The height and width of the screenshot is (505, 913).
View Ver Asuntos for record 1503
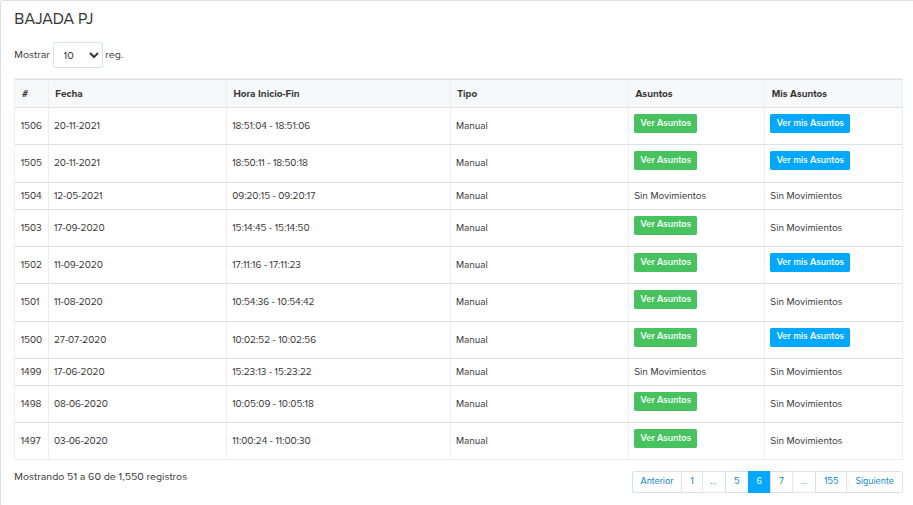pyautogui.click(x=665, y=225)
